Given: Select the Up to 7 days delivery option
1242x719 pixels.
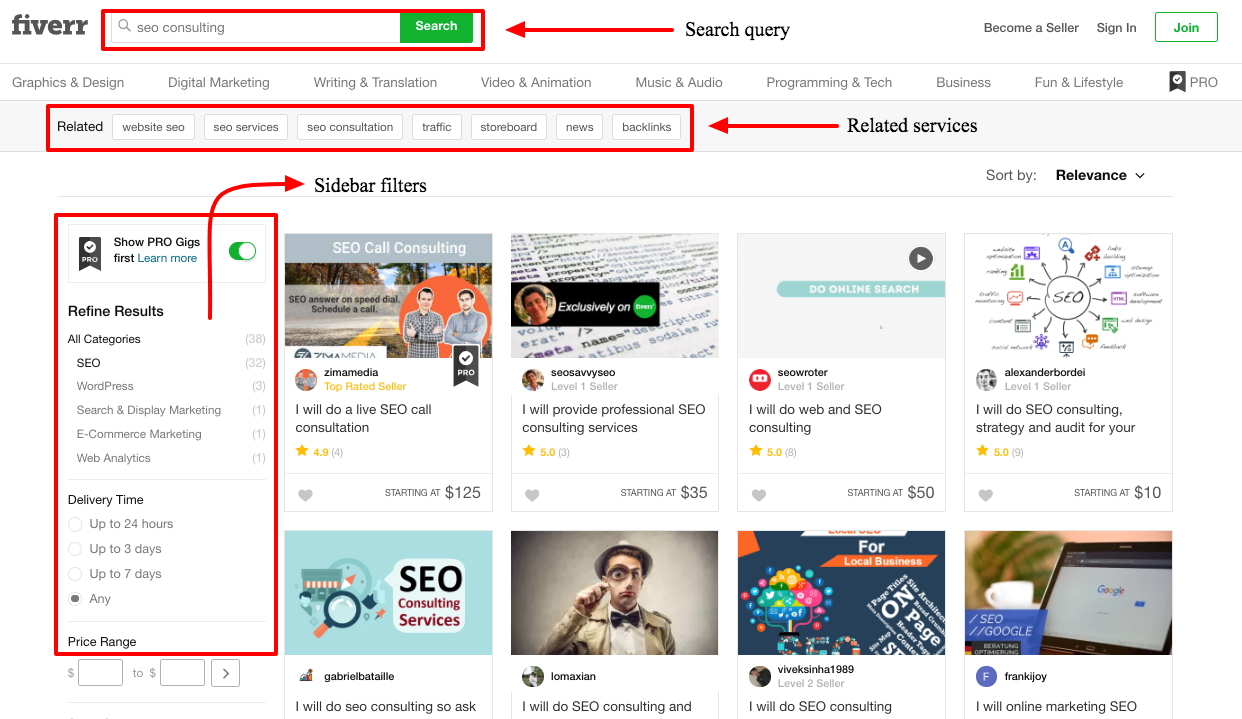Looking at the screenshot, I should pos(76,573).
